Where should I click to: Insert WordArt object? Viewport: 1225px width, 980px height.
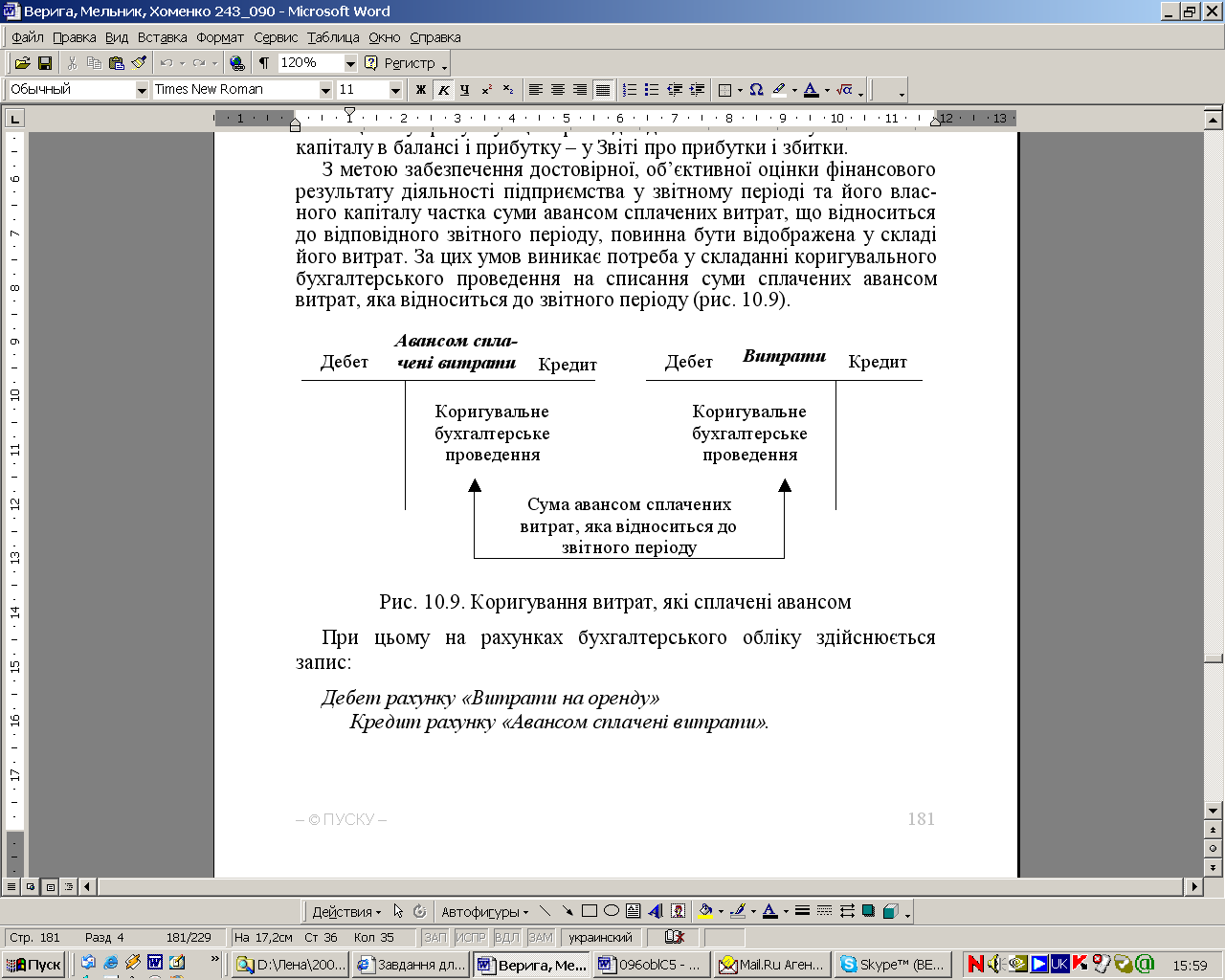coord(656,911)
